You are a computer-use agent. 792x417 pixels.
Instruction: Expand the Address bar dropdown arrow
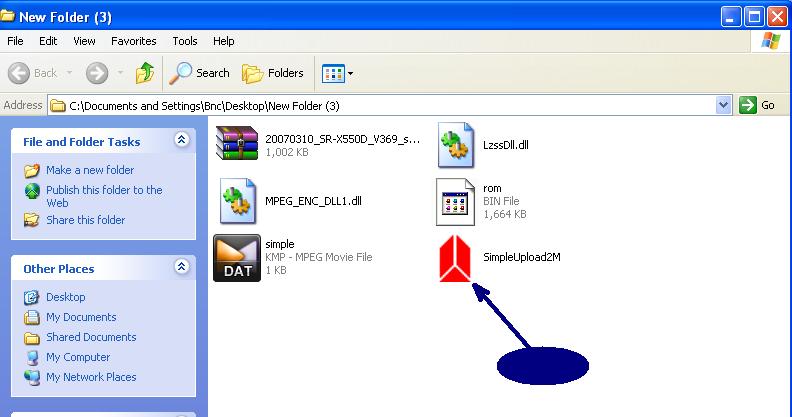click(724, 105)
